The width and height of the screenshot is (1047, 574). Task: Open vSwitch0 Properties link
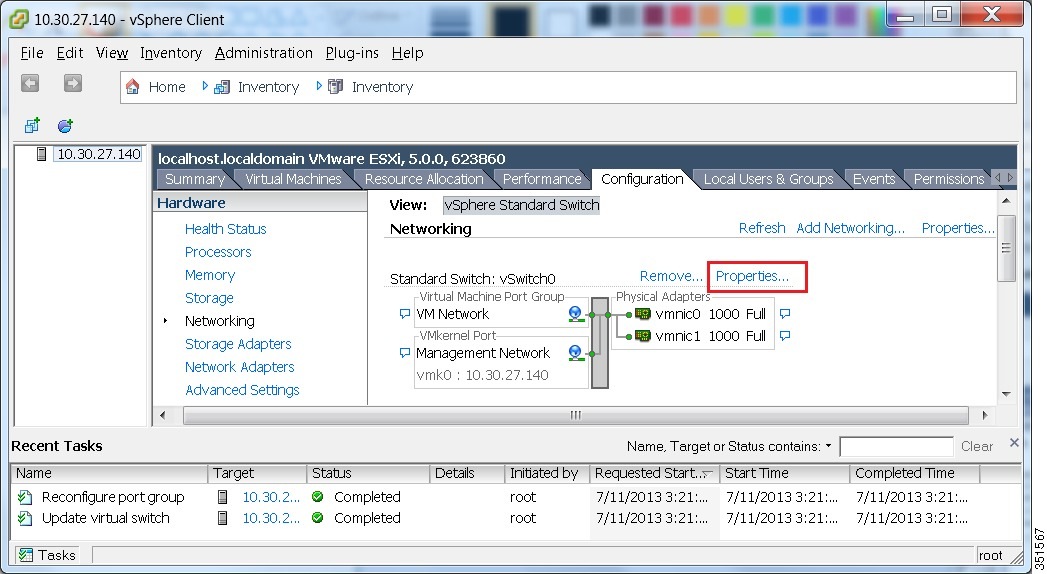click(752, 276)
